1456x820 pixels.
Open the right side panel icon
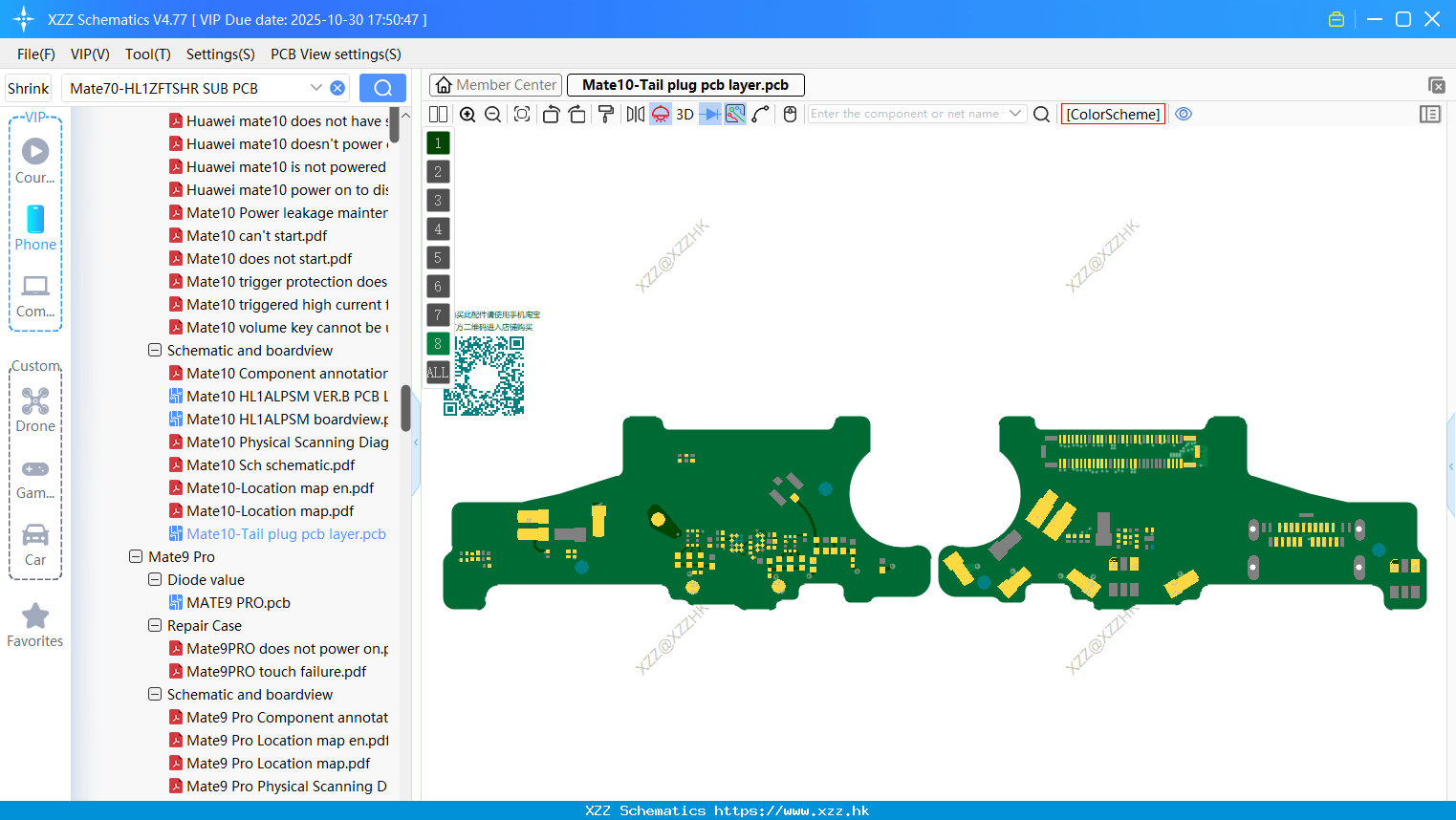pos(1430,114)
